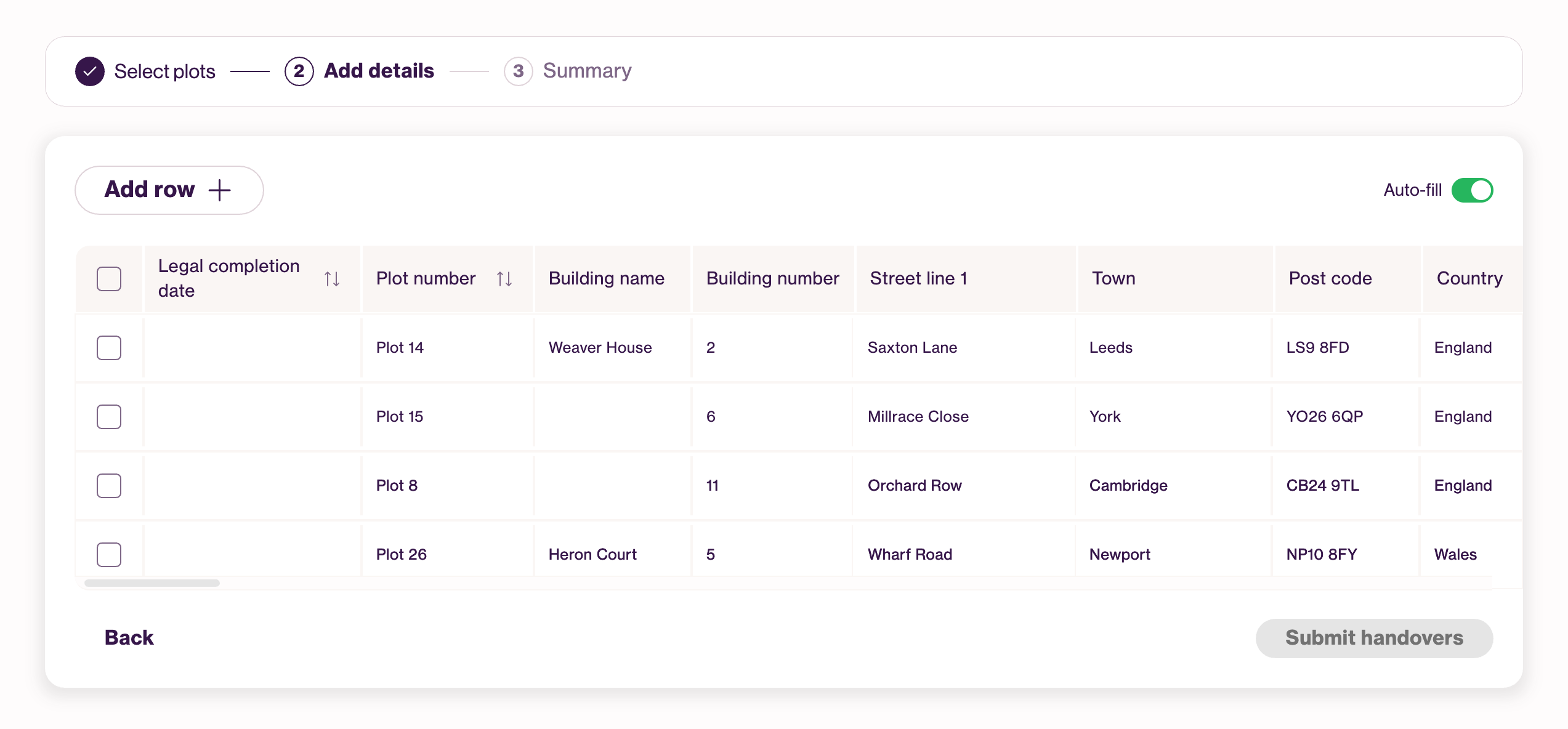Select the checkbox for Plot 15 row

coord(109,417)
